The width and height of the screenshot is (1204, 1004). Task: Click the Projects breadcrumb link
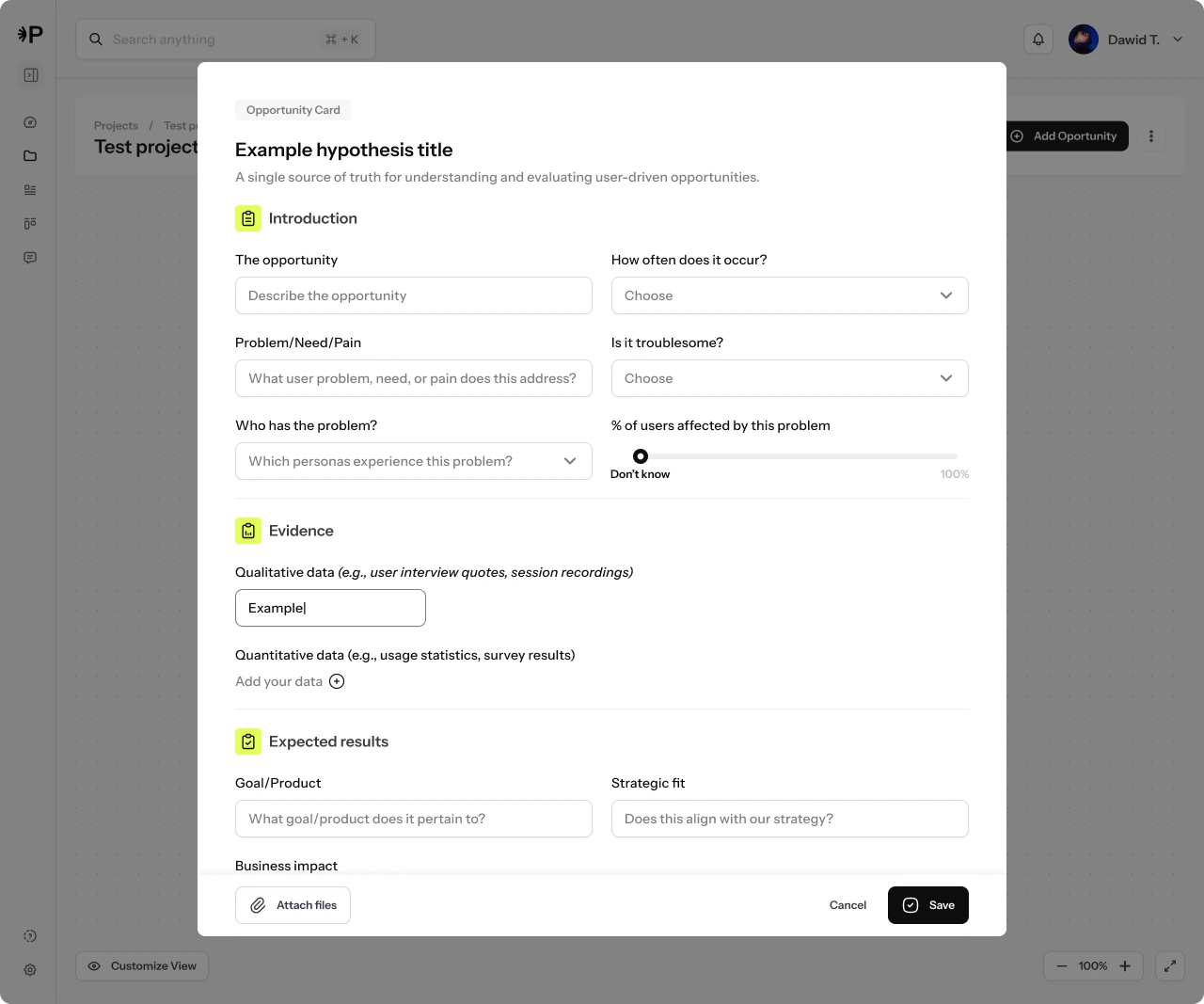116,126
